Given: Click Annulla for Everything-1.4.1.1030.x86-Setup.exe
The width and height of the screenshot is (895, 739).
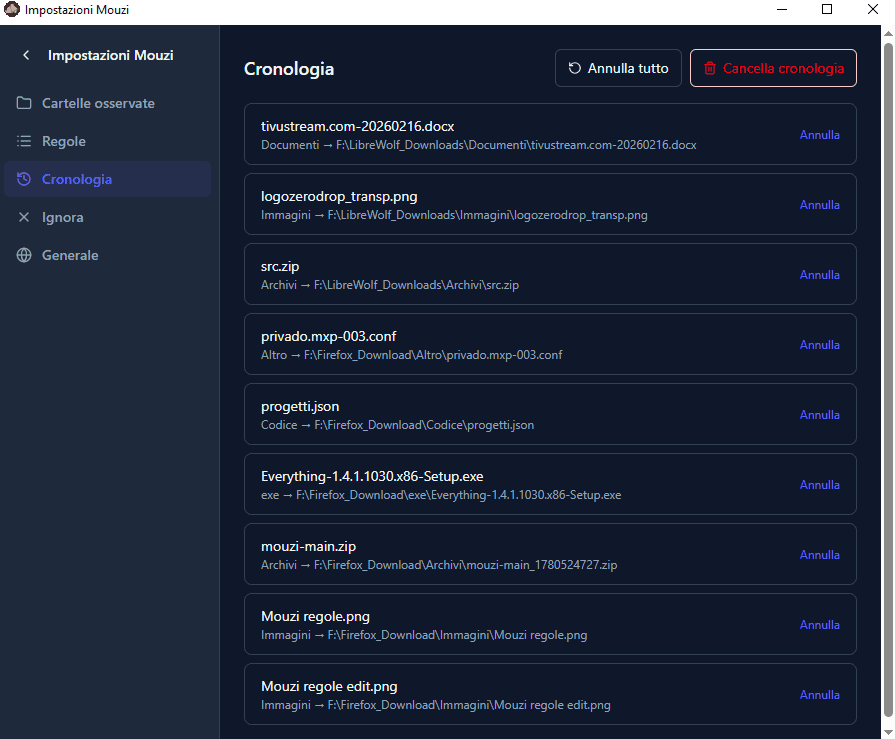Looking at the screenshot, I should coord(819,485).
